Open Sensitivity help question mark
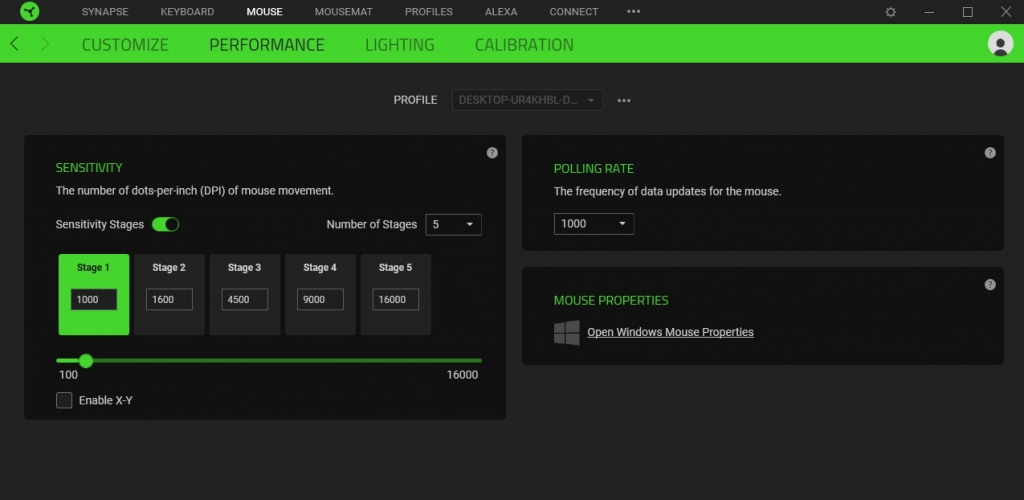This screenshot has height=500, width=1024. tap(492, 153)
